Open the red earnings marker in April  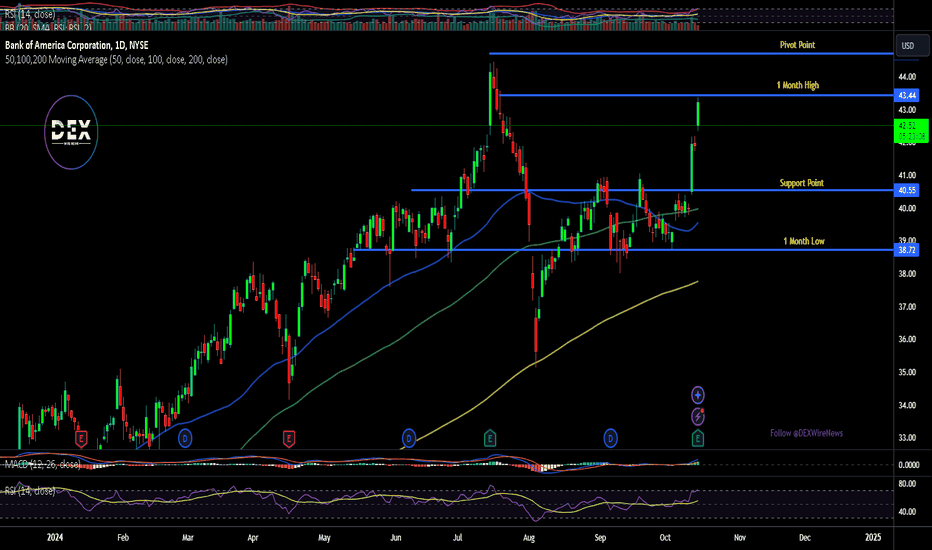tap(289, 439)
